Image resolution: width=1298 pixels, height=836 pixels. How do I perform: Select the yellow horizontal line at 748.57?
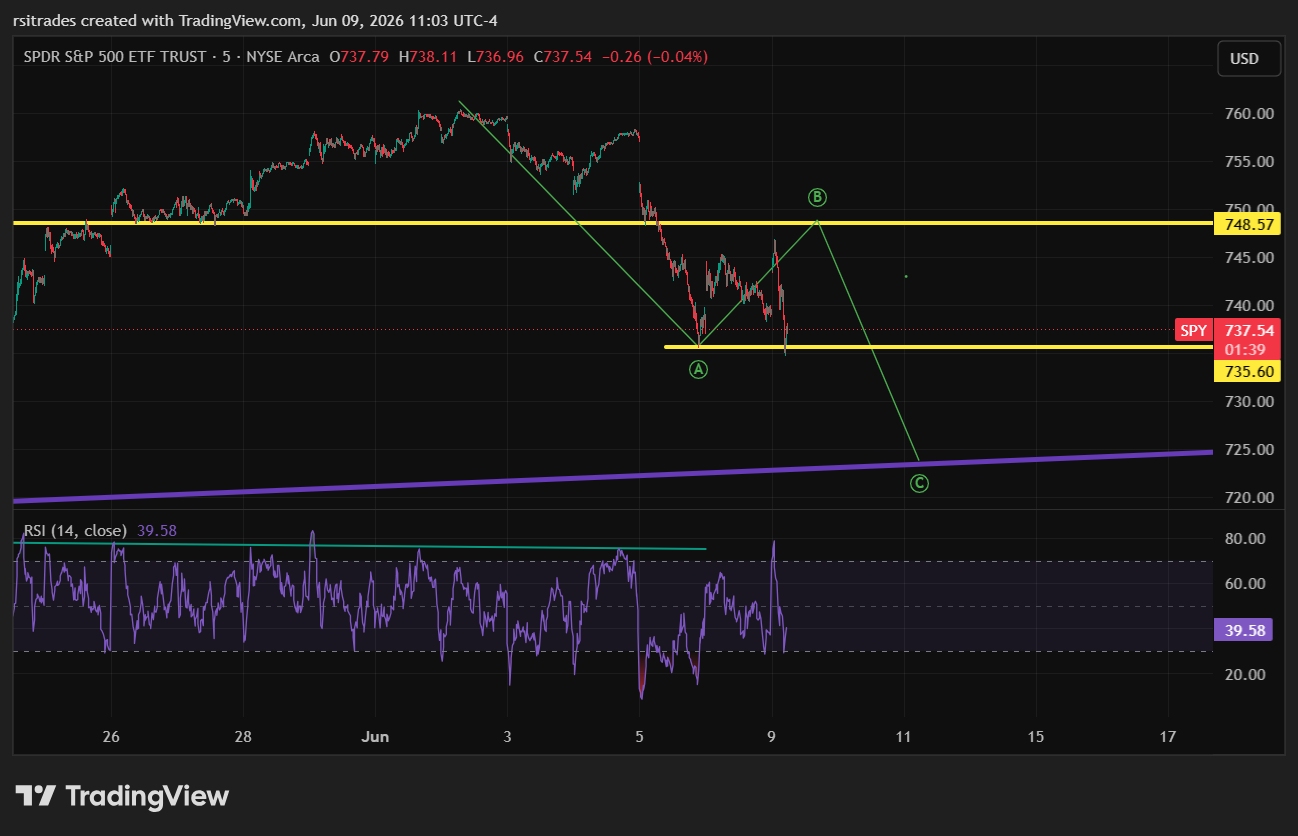(612, 223)
